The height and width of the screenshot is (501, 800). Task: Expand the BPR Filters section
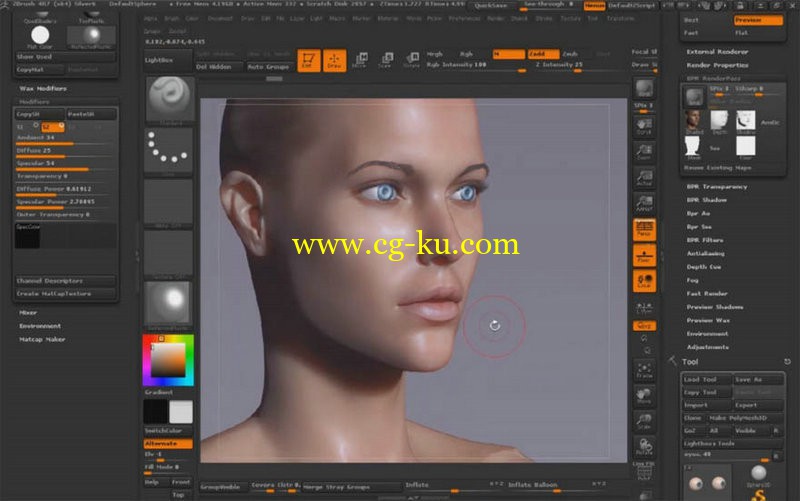[x=705, y=240]
